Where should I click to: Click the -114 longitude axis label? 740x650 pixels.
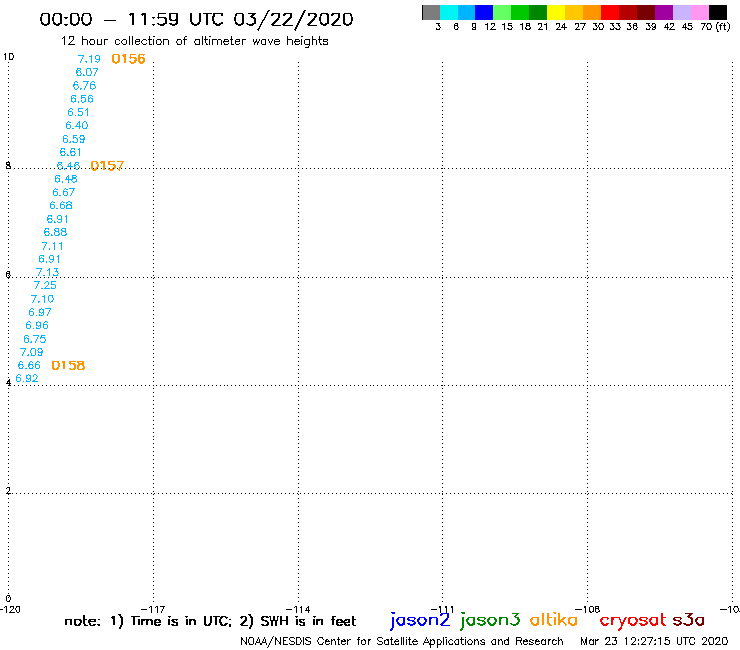coord(298,609)
